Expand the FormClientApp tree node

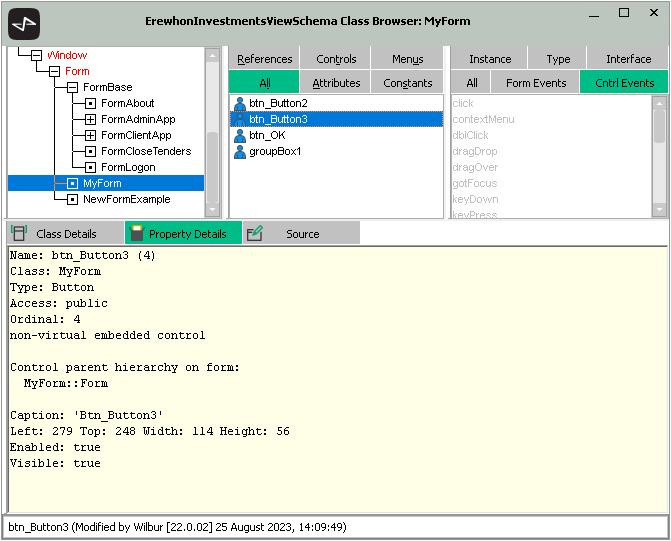click(90, 135)
